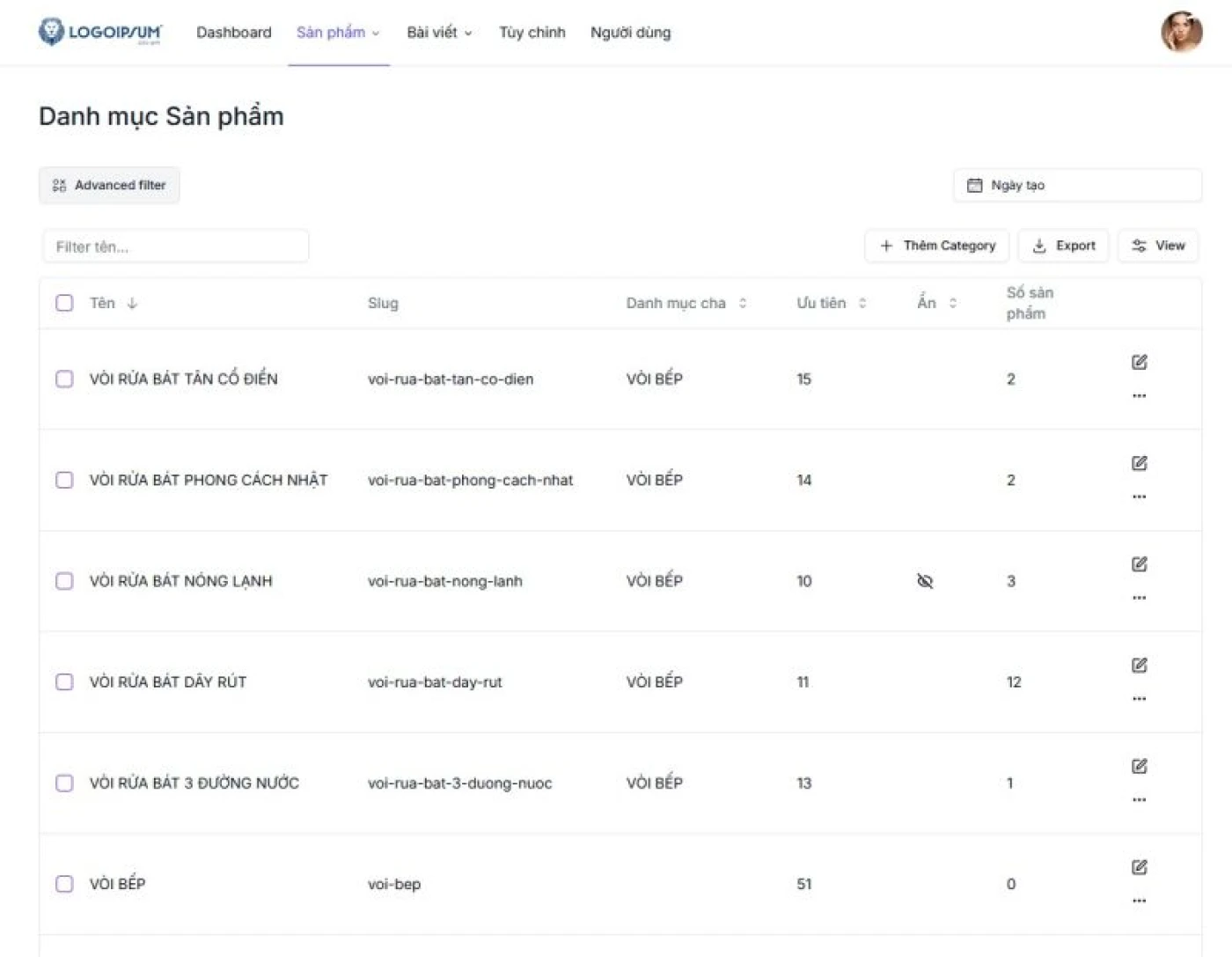Click into the Filter tên input field
The image size is (1232, 957).
(176, 247)
